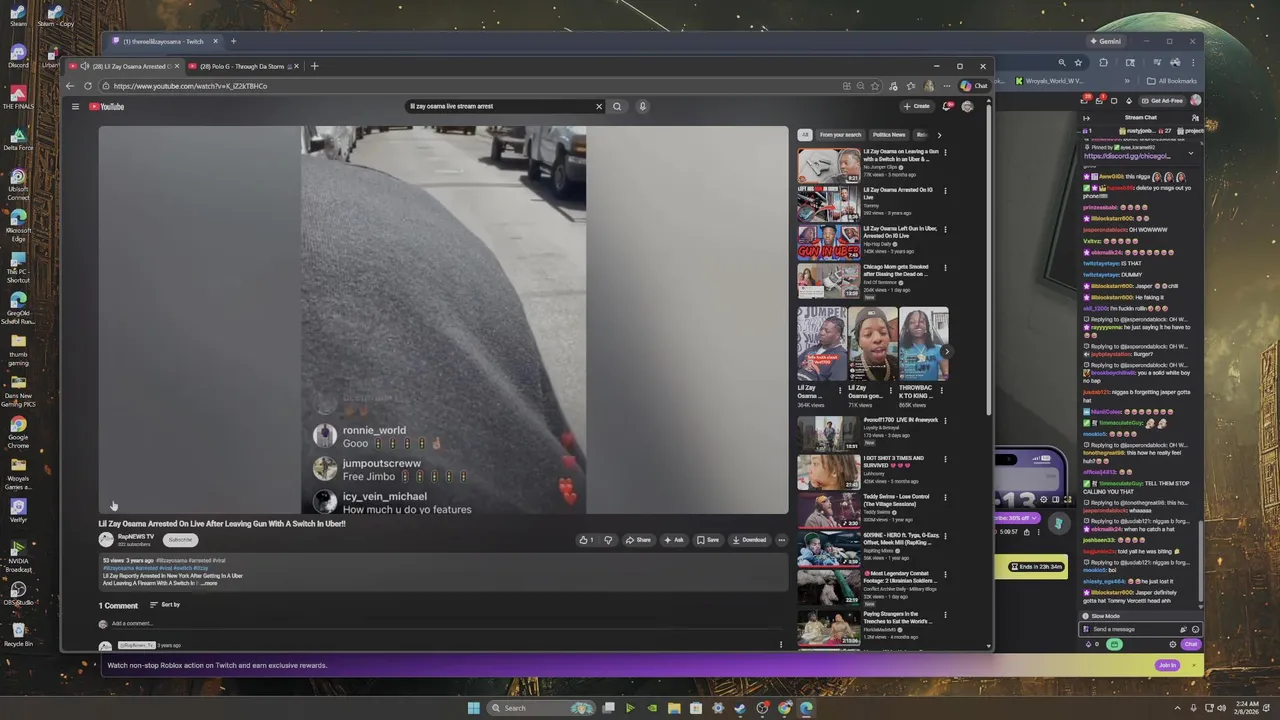This screenshot has height=720, width=1280.
Task: Switch to Twitch tab in Chrome window
Action: click(164, 41)
